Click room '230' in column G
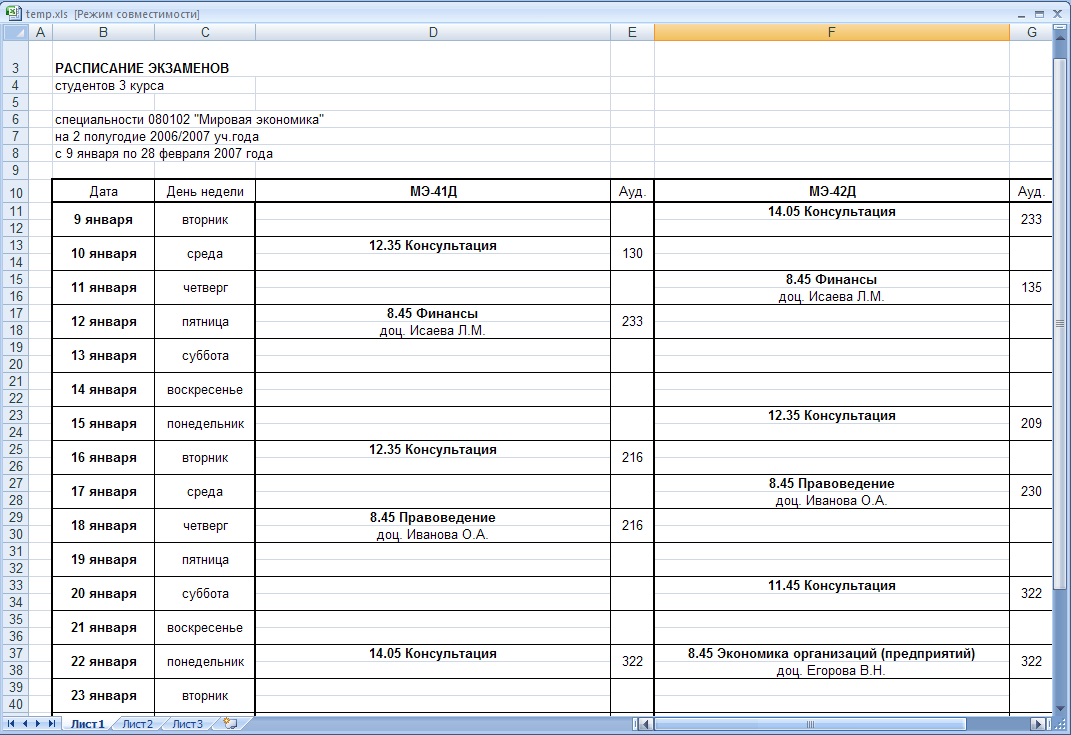This screenshot has height=735, width=1071. click(x=1031, y=491)
